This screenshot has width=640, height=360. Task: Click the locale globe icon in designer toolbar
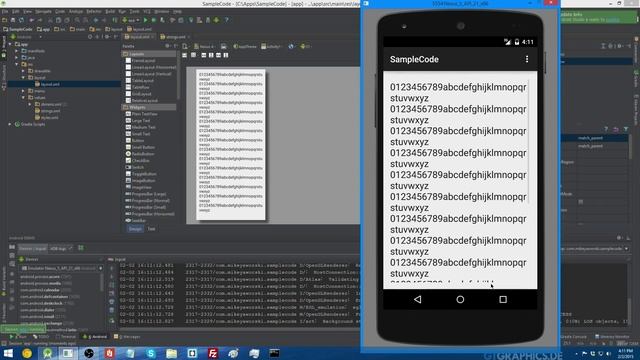[x=291, y=47]
